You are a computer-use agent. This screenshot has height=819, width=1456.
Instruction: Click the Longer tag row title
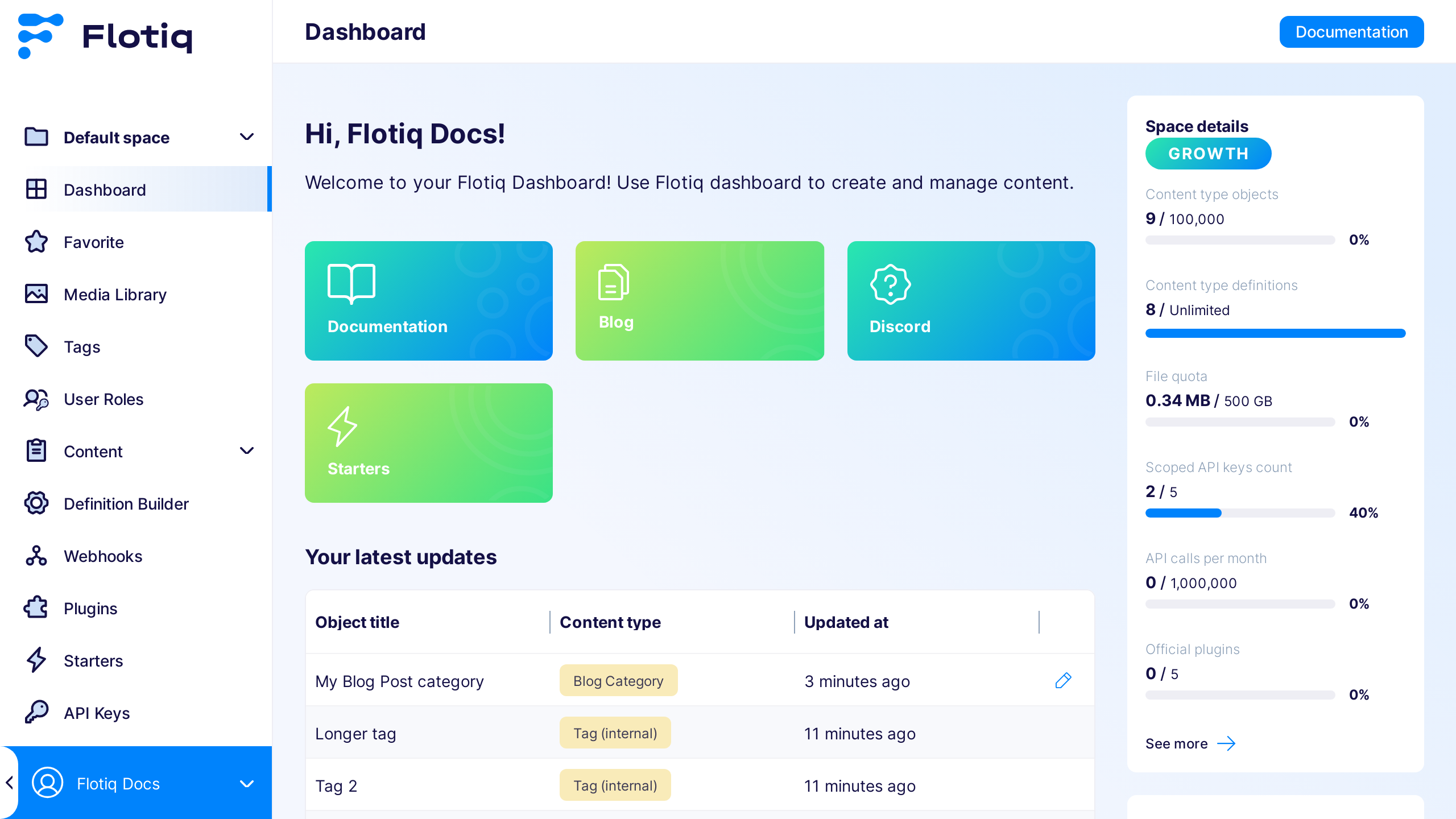point(355,734)
